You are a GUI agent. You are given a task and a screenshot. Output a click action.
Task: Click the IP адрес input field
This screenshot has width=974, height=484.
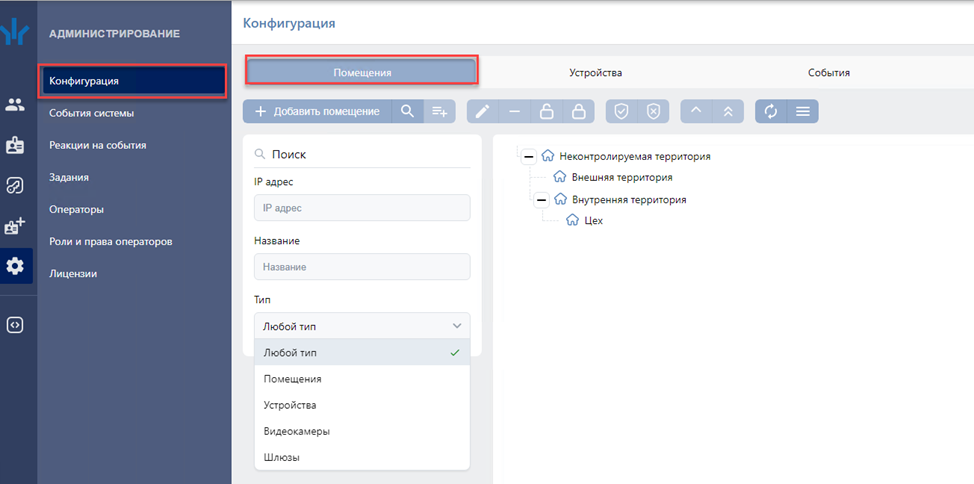(361, 208)
